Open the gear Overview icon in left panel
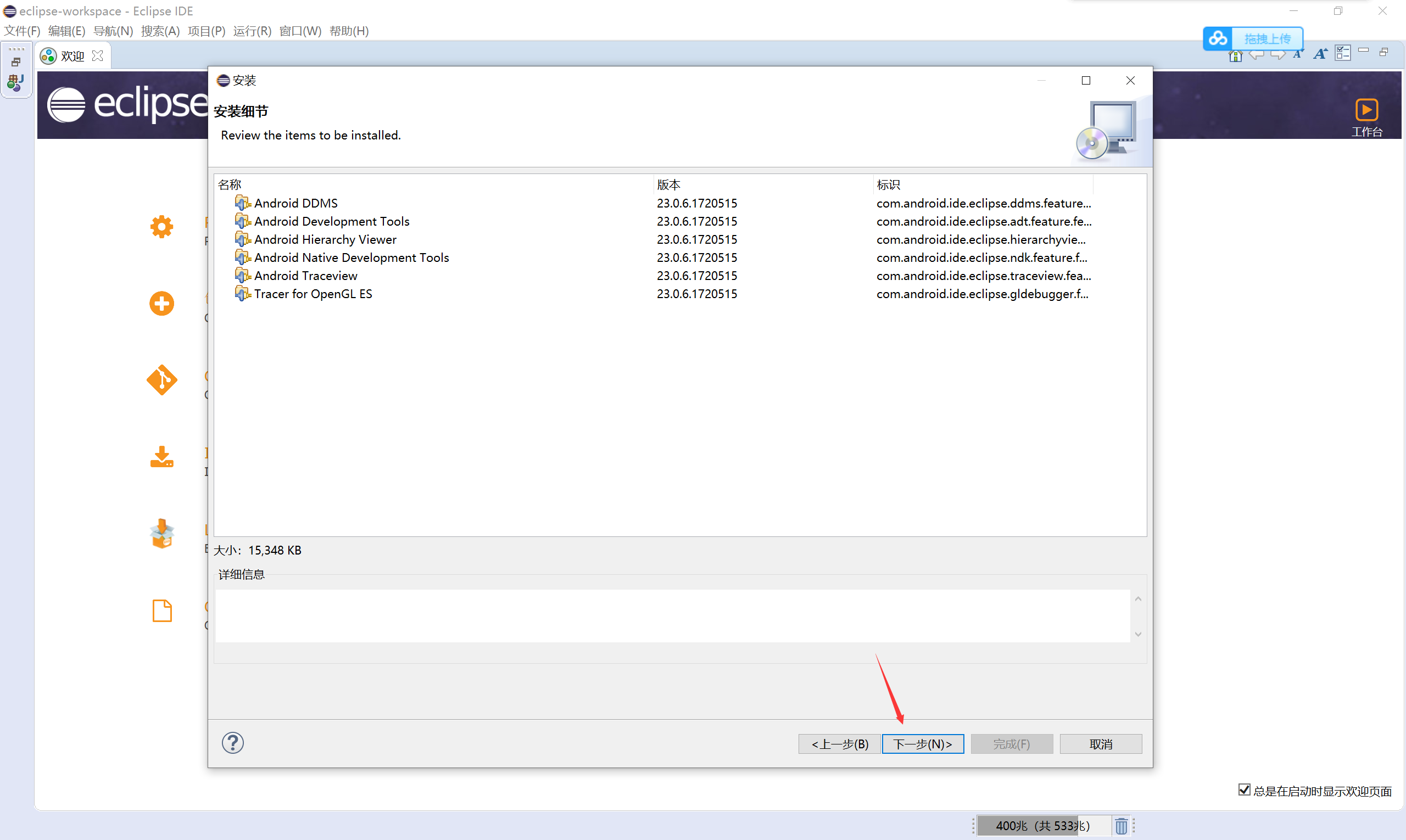This screenshot has height=840, width=1406. coord(161,226)
